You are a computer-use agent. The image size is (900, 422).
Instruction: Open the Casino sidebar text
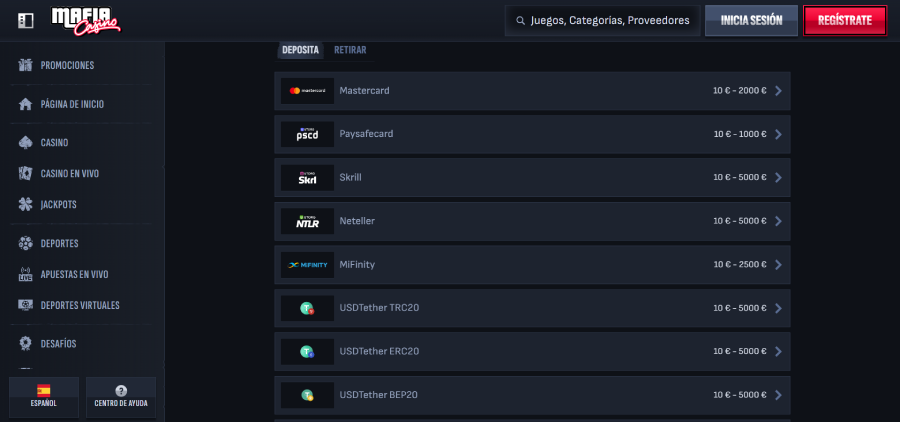click(55, 142)
